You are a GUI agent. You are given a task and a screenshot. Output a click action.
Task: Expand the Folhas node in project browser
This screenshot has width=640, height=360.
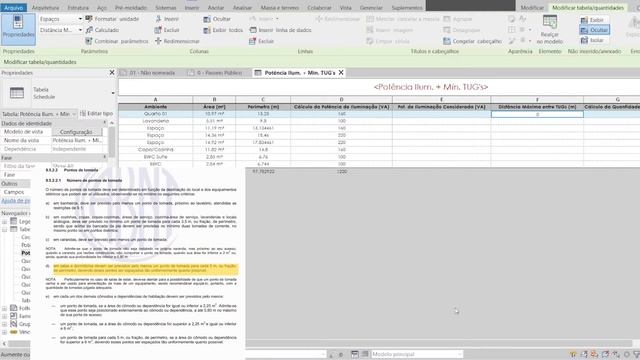click(4, 308)
